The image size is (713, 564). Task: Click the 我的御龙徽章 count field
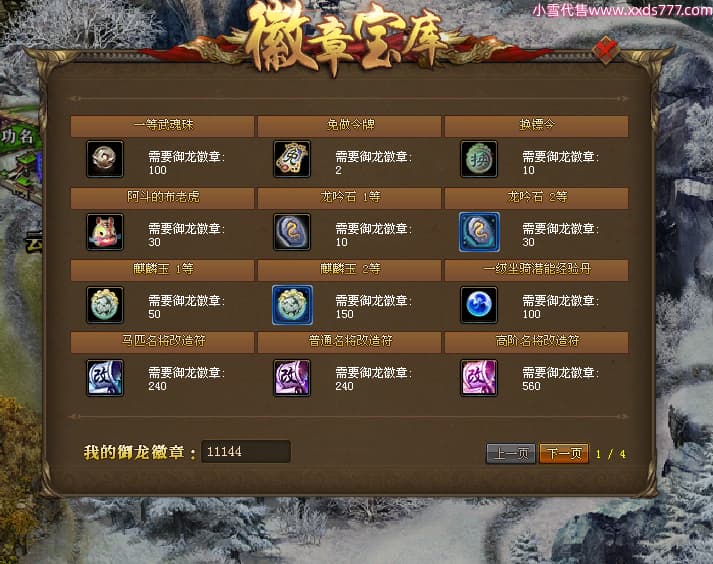246,451
